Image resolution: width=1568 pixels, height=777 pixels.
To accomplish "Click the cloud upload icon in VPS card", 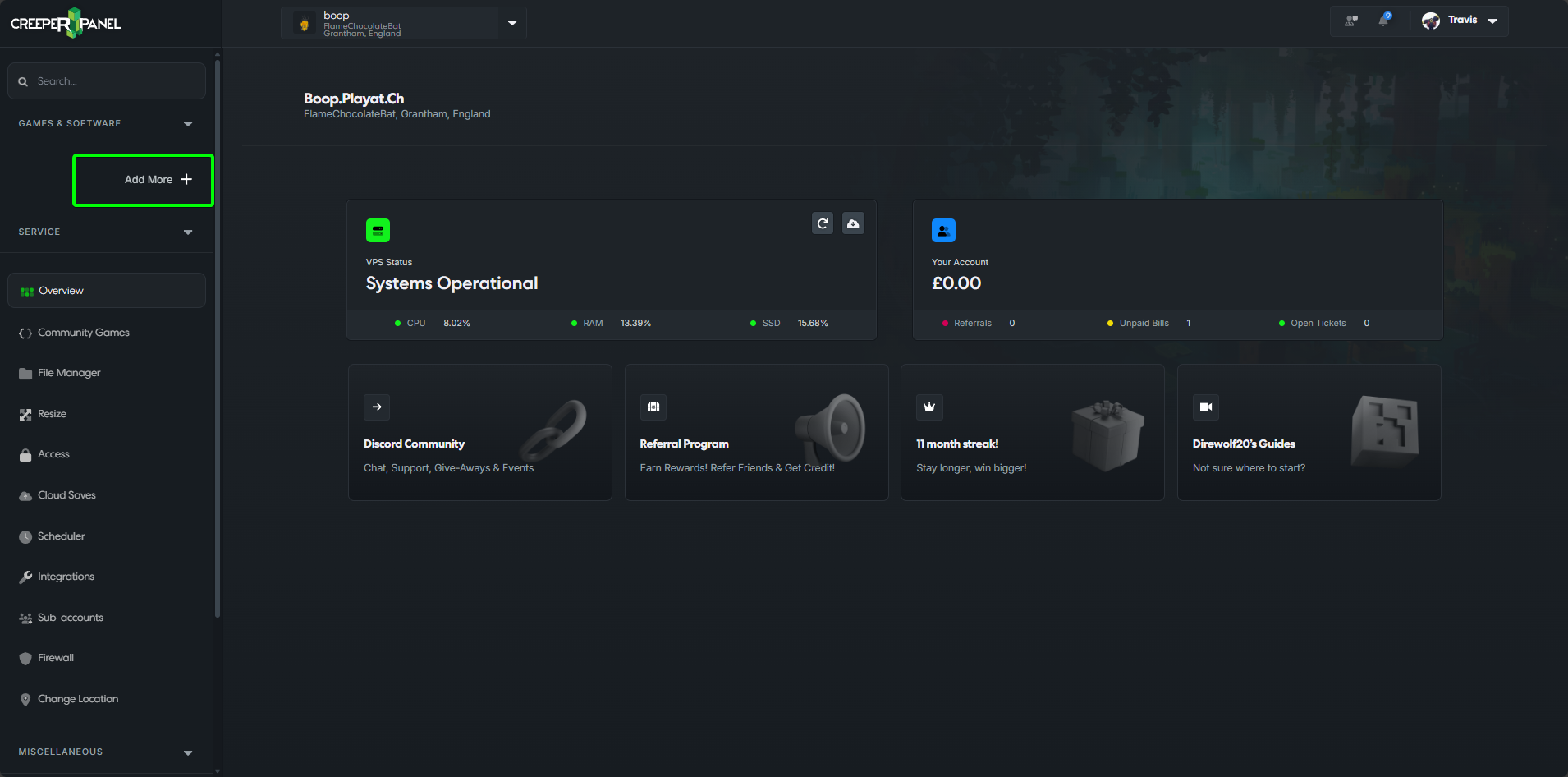I will click(853, 223).
